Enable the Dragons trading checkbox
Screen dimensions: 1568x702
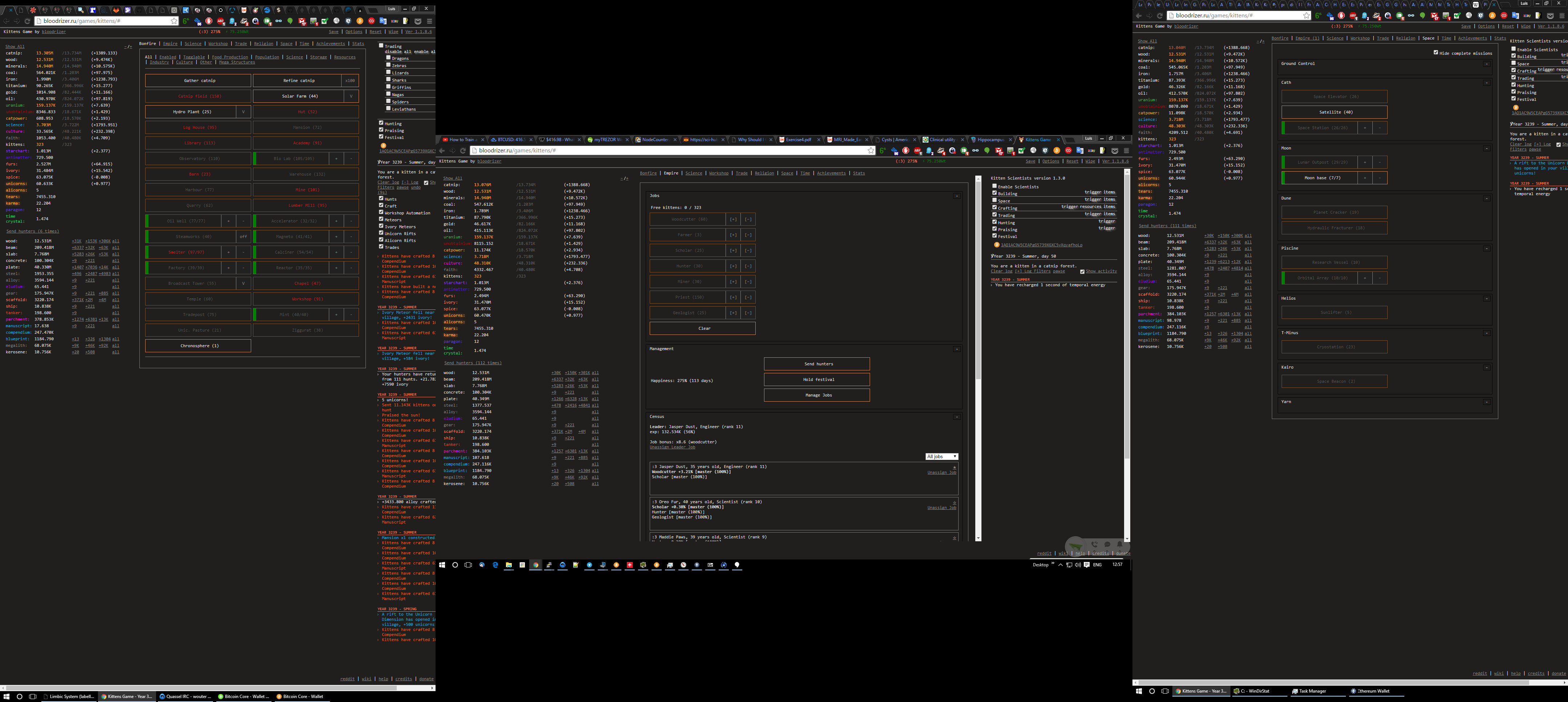pyautogui.click(x=388, y=58)
